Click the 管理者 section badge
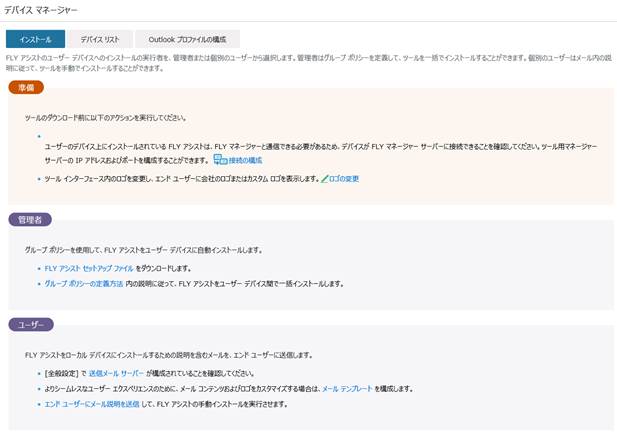The width and height of the screenshot is (617, 433). coord(30,220)
